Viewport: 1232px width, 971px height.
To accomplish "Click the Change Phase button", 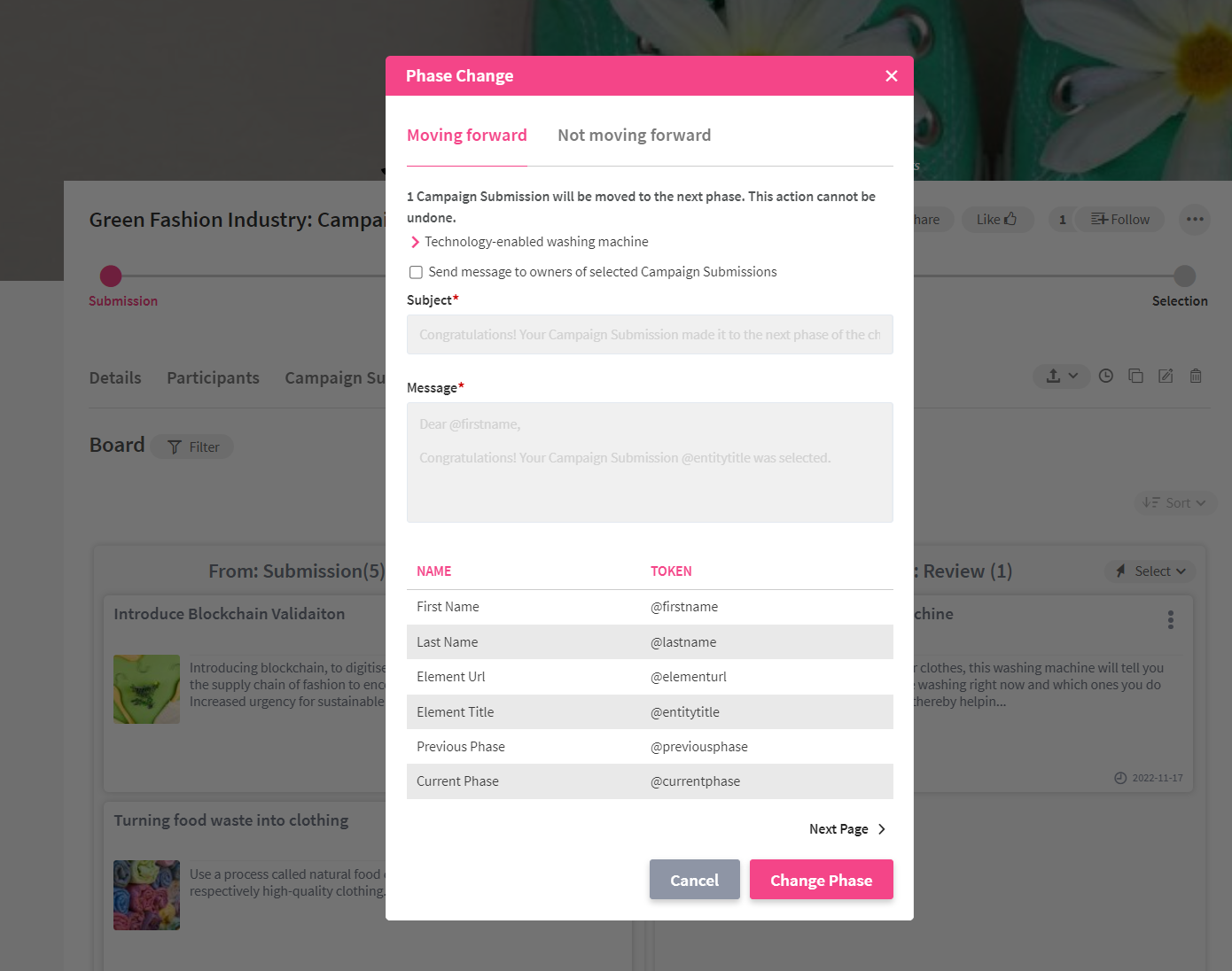I will pos(821,880).
